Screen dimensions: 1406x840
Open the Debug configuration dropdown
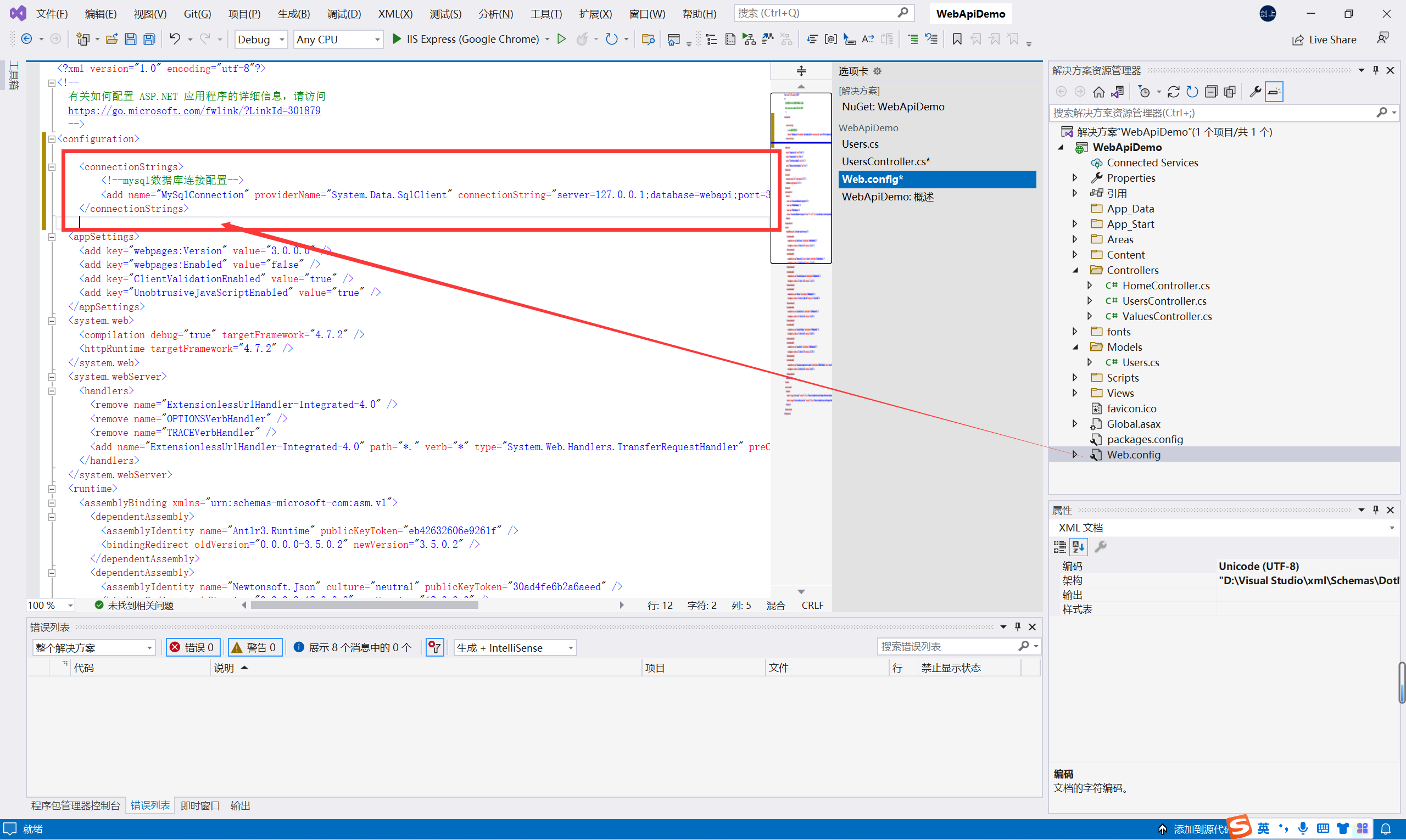point(261,39)
